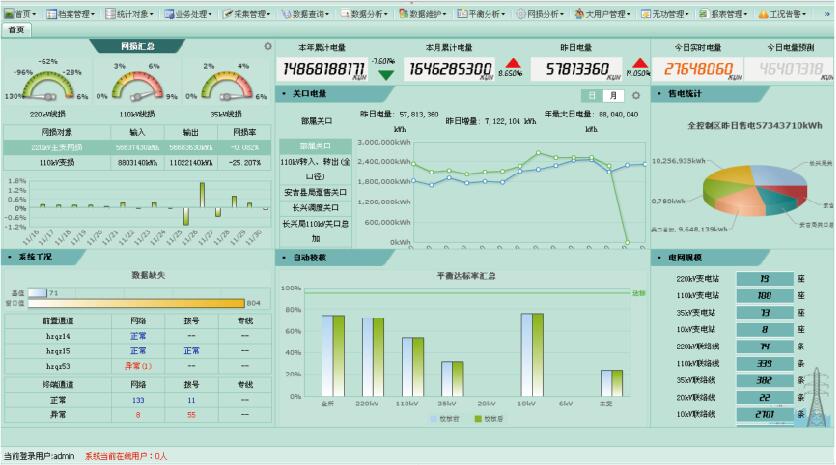Click the green down arrow beside 本年累计电量

click(x=385, y=74)
